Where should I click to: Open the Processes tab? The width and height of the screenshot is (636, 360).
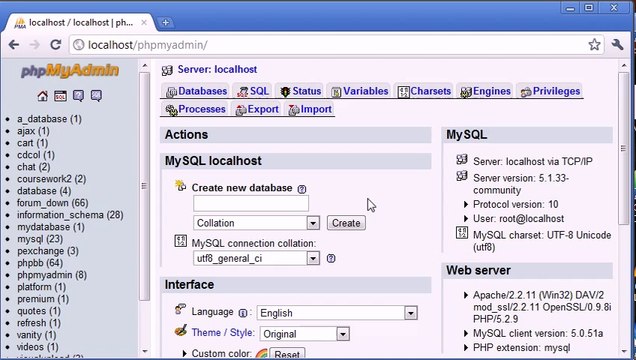click(196, 109)
